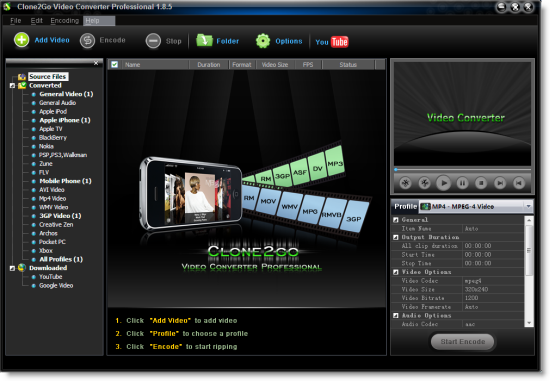Click the Start Encode button
The width and height of the screenshot is (550, 381).
click(x=462, y=341)
